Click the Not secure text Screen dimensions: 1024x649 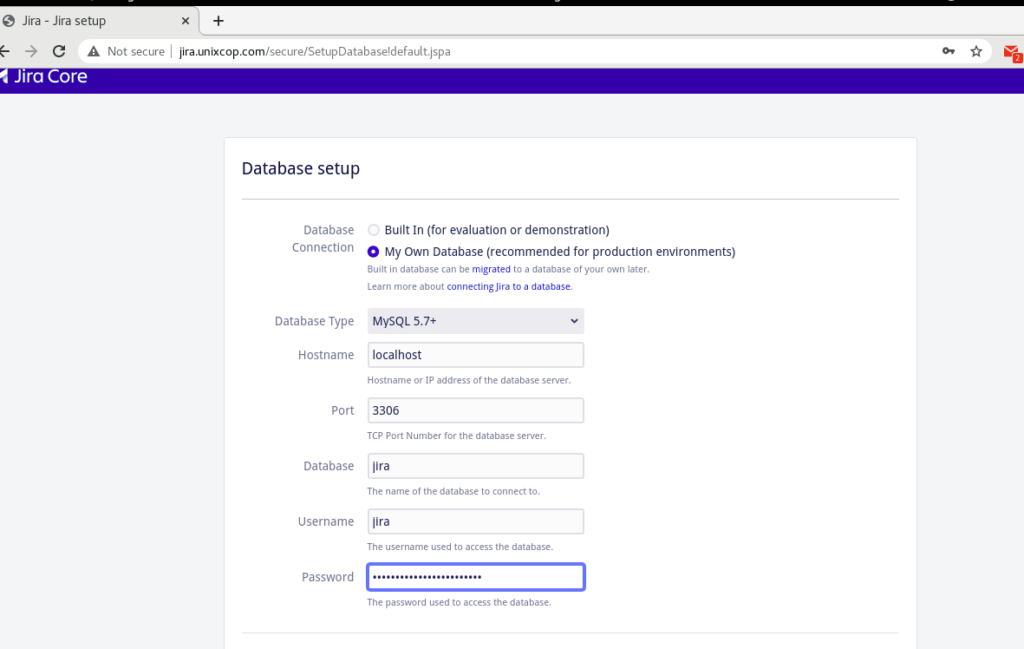pos(136,51)
